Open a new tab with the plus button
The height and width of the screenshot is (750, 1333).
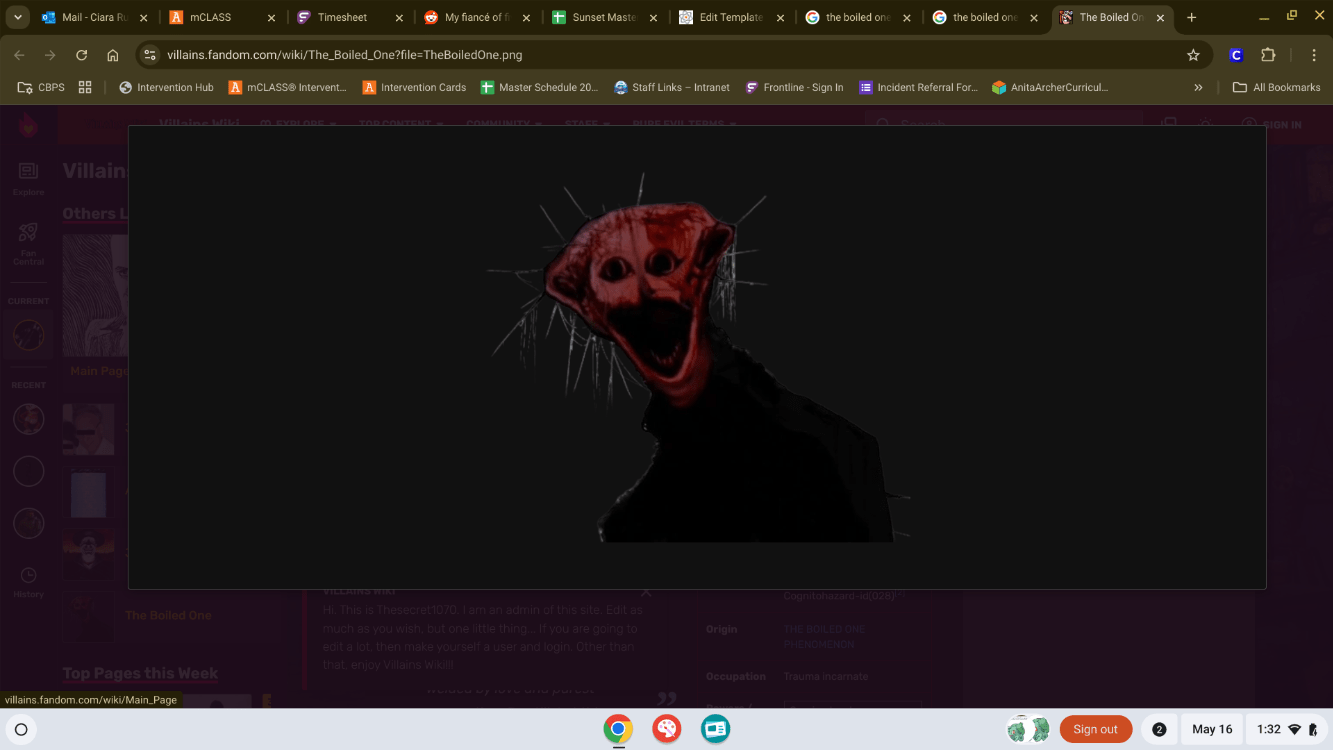pyautogui.click(x=1191, y=17)
